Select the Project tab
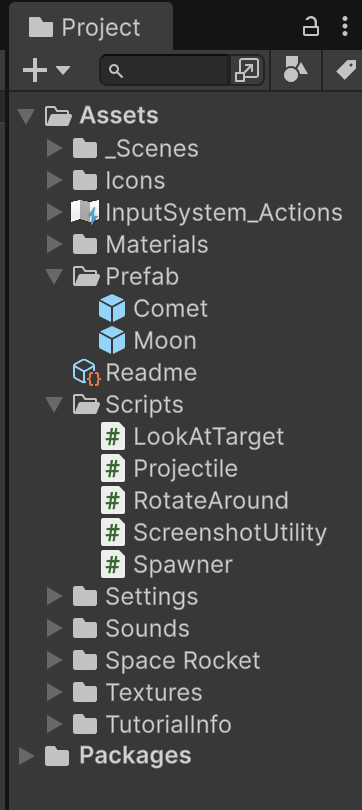Screen dimensions: 362x810 [x=91, y=27]
